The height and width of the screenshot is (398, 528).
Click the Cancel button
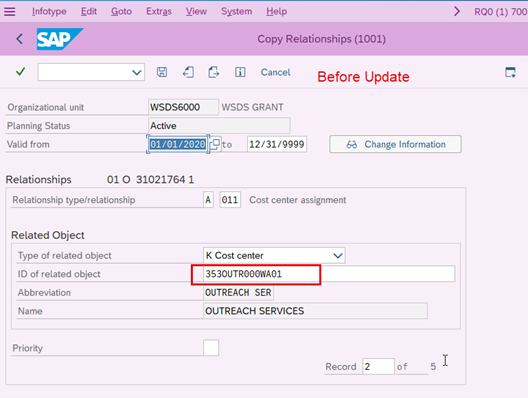coord(275,72)
